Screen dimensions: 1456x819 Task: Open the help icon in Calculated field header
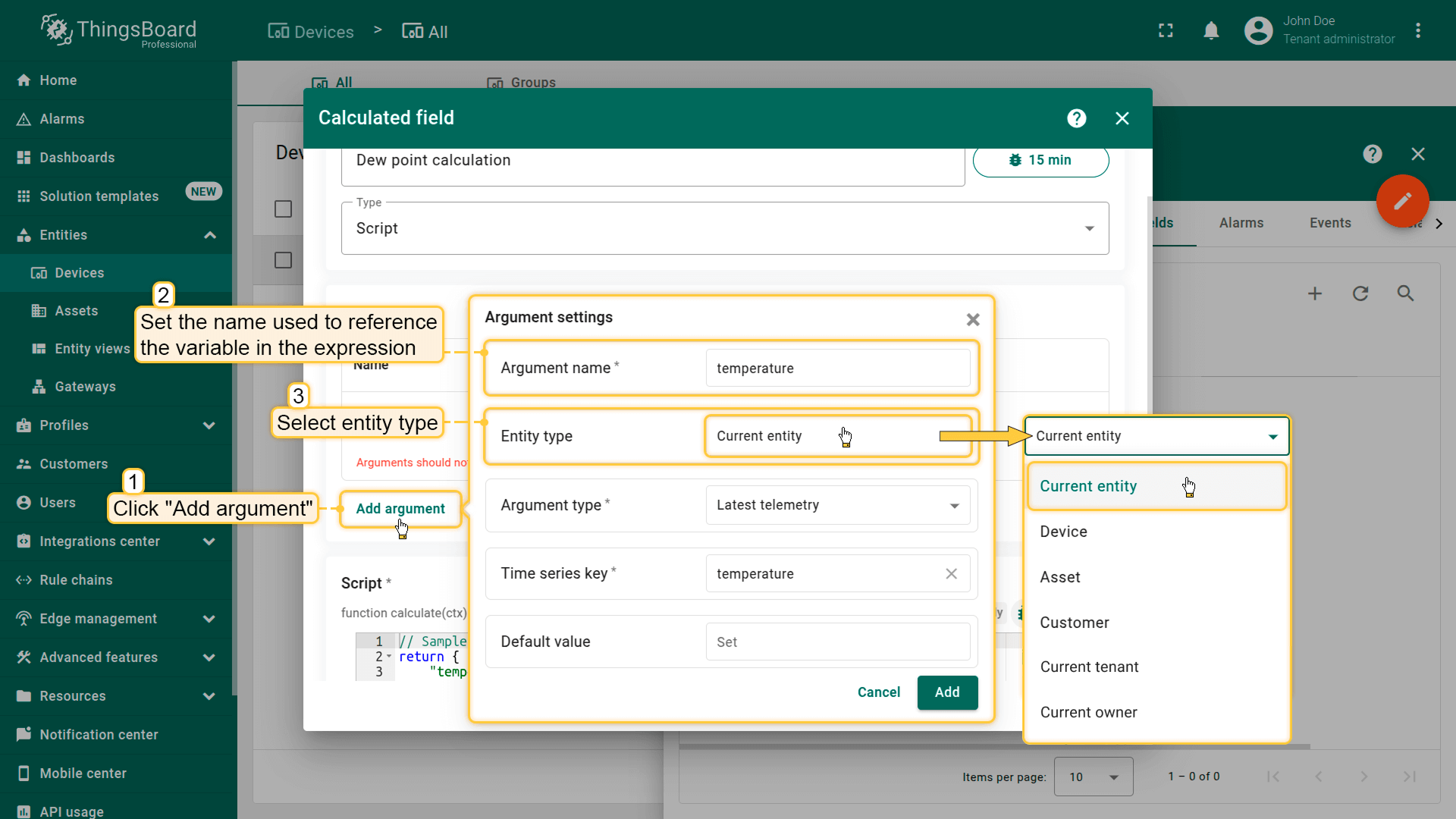[x=1076, y=118]
